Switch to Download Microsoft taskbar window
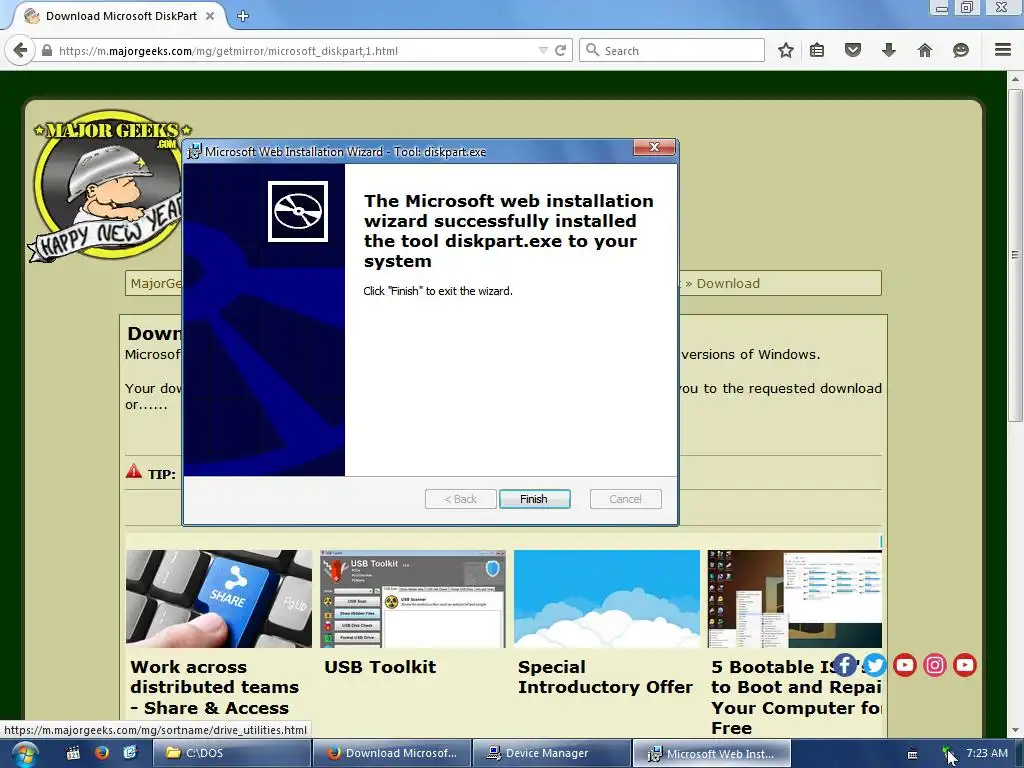The width and height of the screenshot is (1024, 768). coord(392,753)
